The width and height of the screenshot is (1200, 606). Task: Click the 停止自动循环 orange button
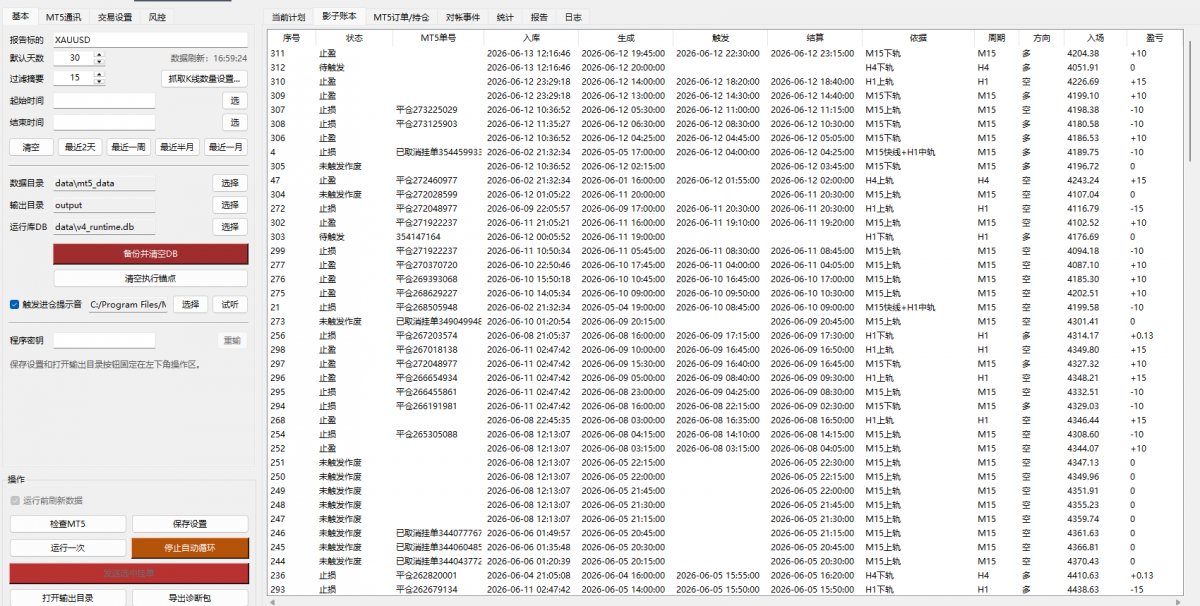point(189,548)
